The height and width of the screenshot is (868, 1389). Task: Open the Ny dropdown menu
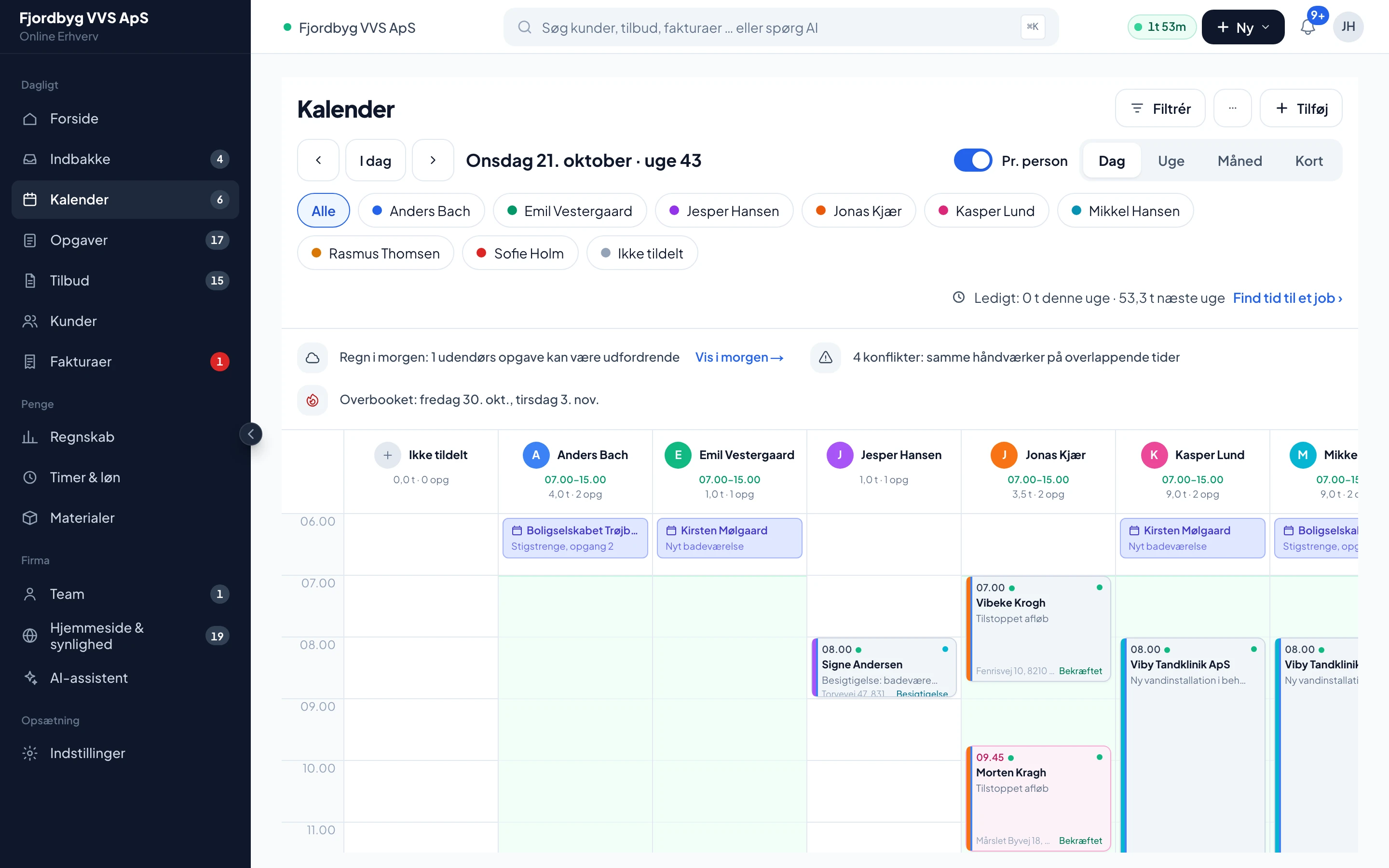pyautogui.click(x=1243, y=27)
